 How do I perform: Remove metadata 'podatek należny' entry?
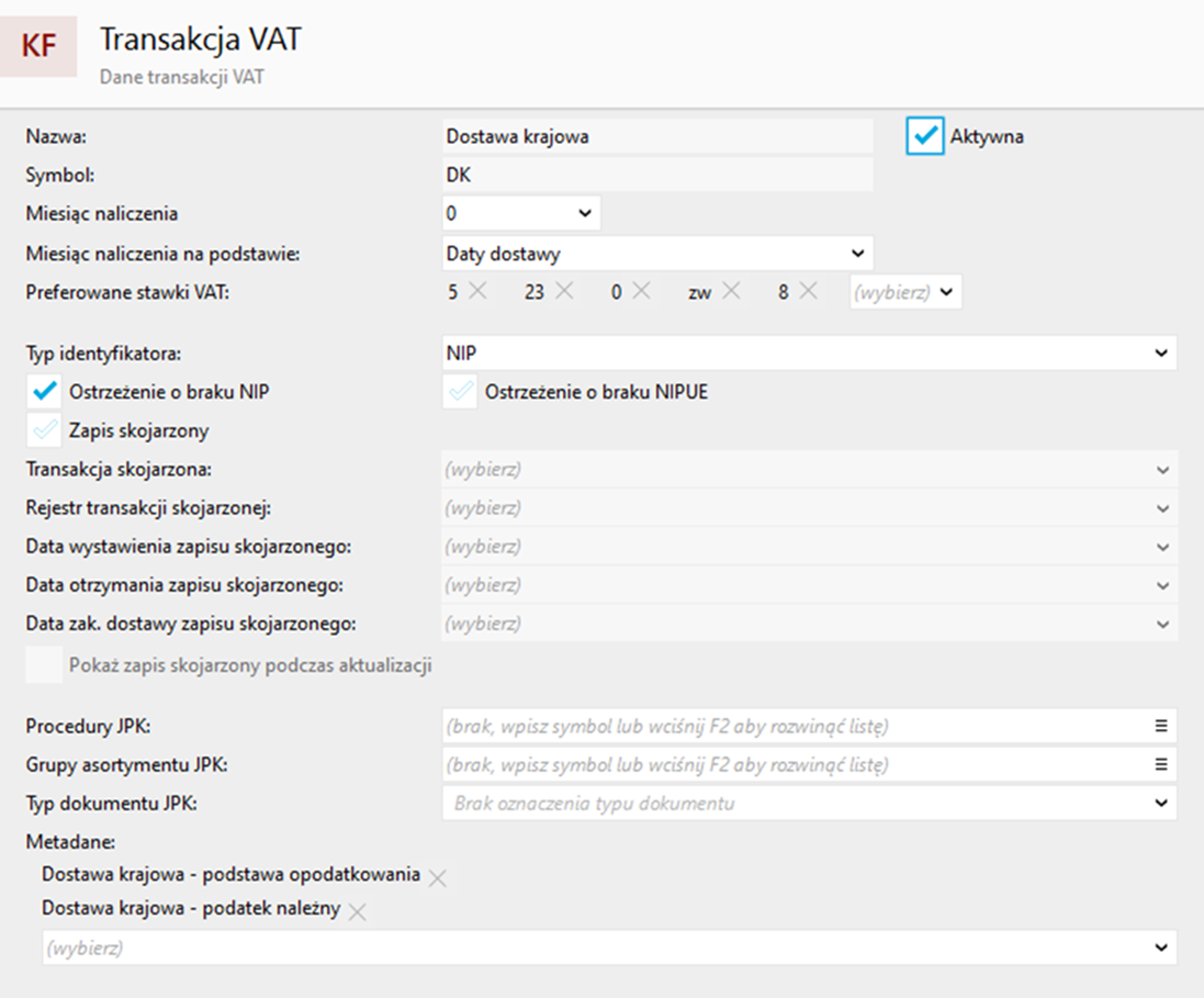point(357,913)
